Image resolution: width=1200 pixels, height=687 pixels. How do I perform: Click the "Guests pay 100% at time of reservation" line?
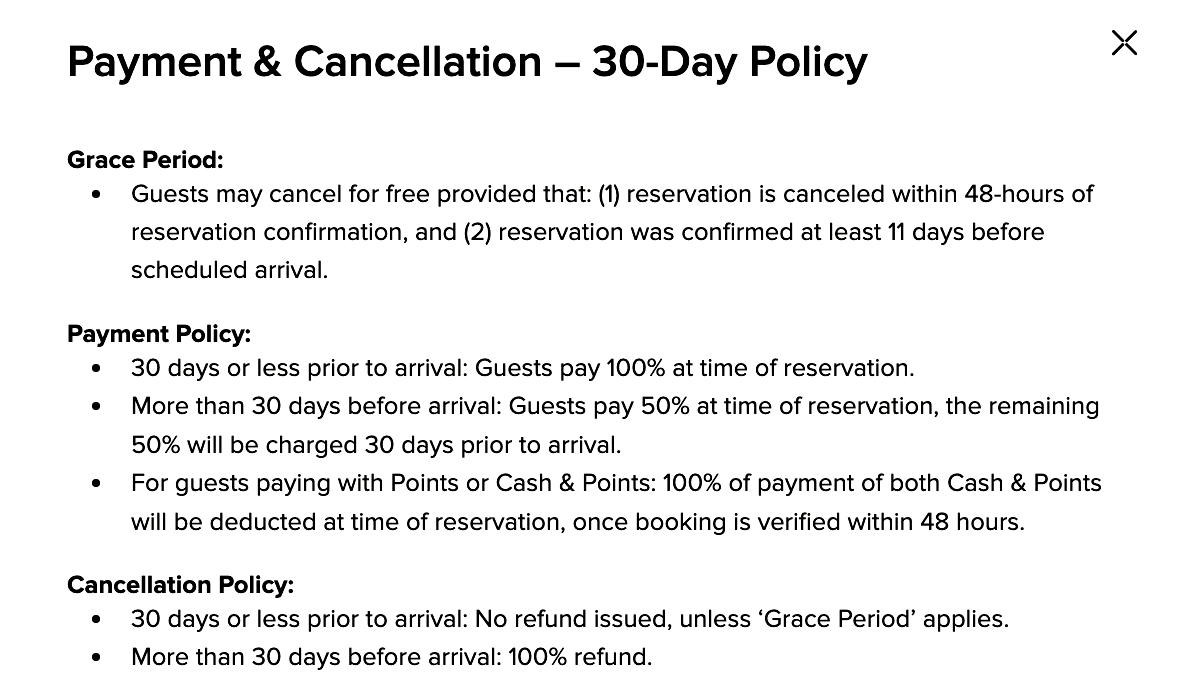[522, 368]
